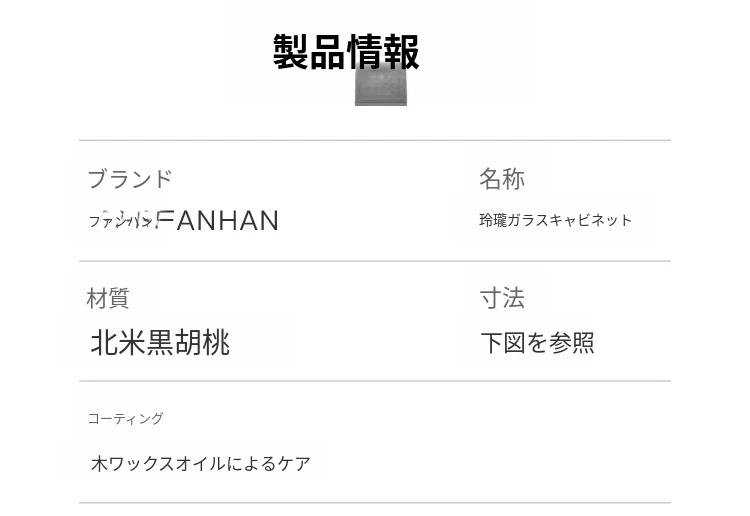Image resolution: width=750 pixels, height=516 pixels.
Task: Select the 名称 field label
Action: point(502,180)
